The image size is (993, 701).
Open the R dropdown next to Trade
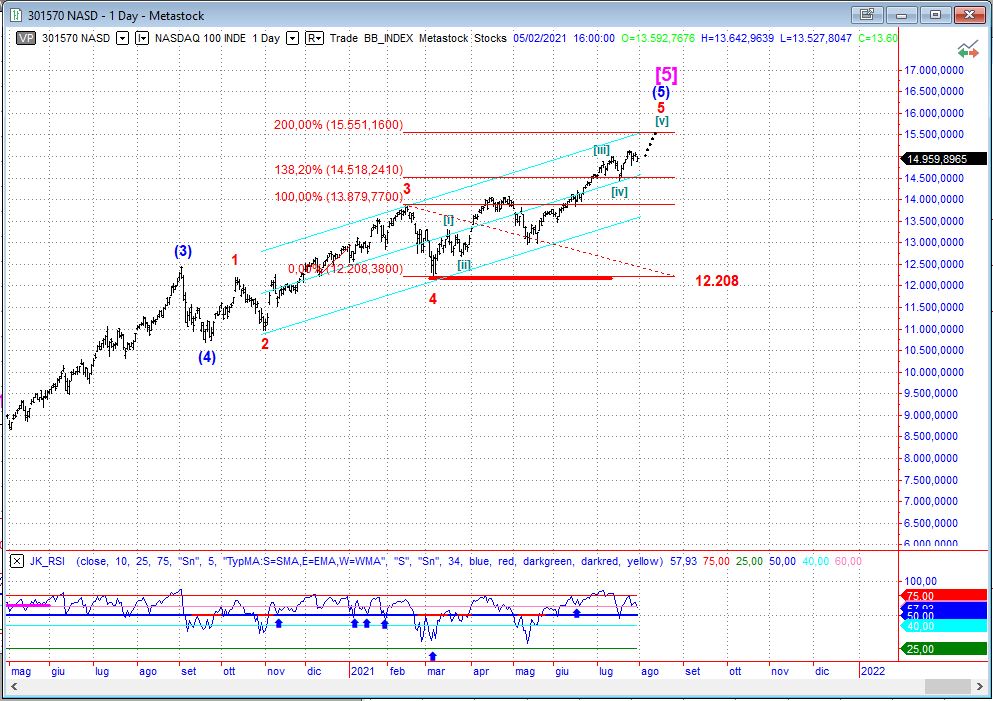pyautogui.click(x=314, y=38)
